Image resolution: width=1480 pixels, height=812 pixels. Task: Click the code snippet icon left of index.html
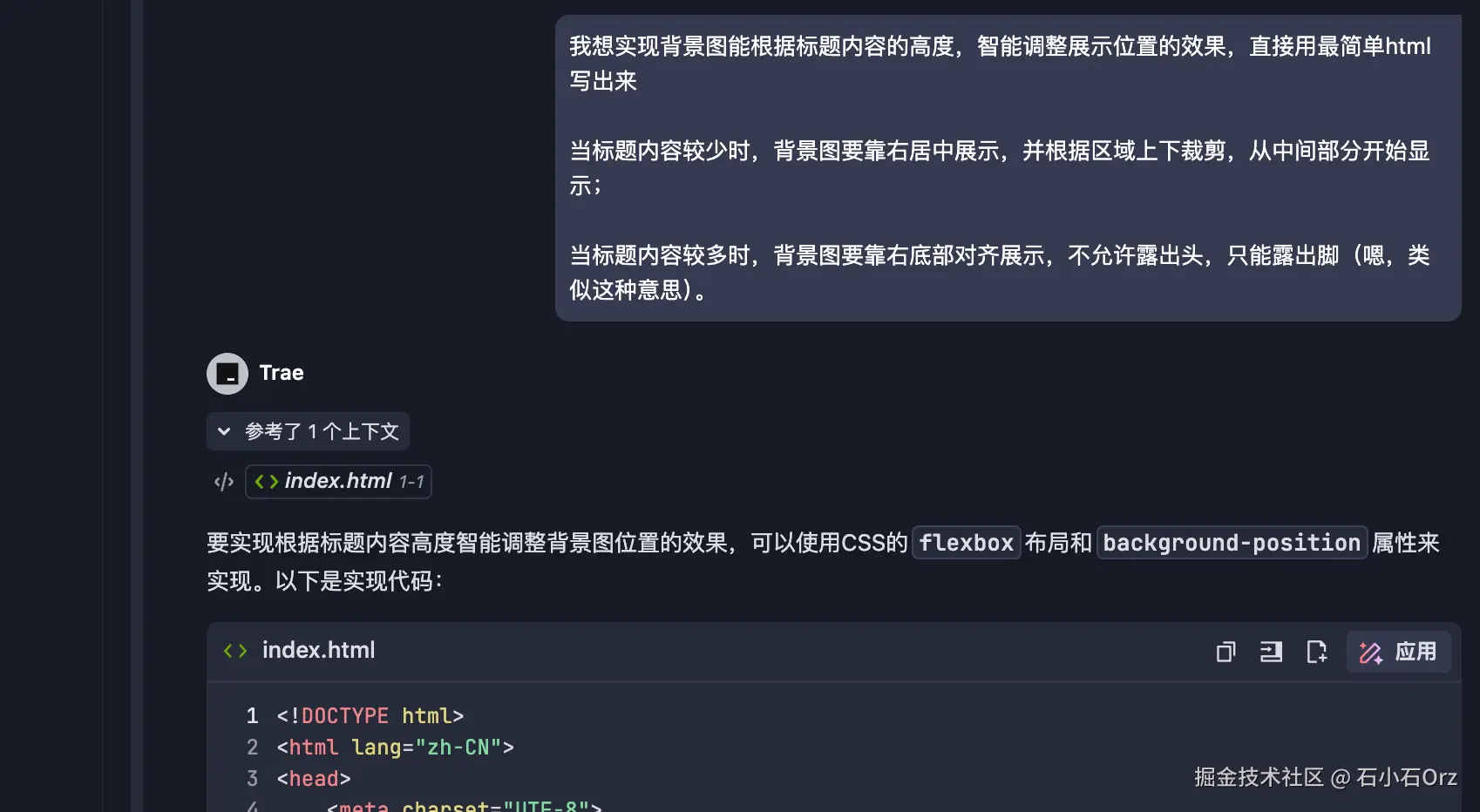pyautogui.click(x=224, y=482)
